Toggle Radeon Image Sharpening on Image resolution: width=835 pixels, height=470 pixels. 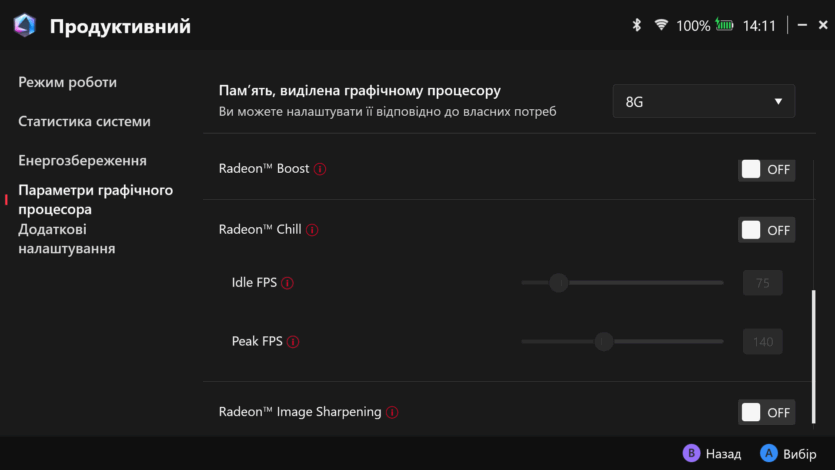coord(766,412)
